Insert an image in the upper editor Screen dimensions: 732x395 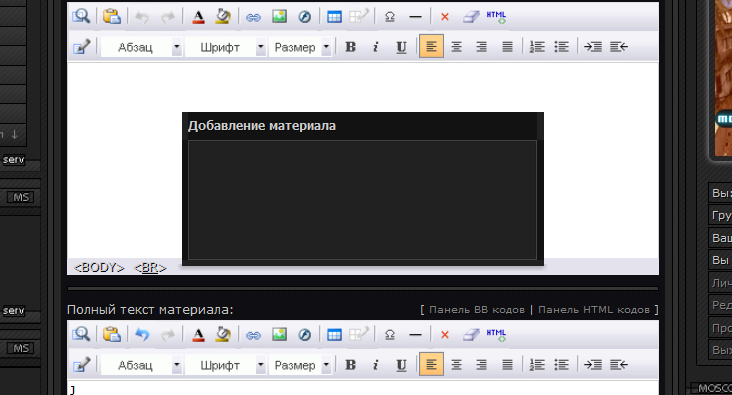279,17
